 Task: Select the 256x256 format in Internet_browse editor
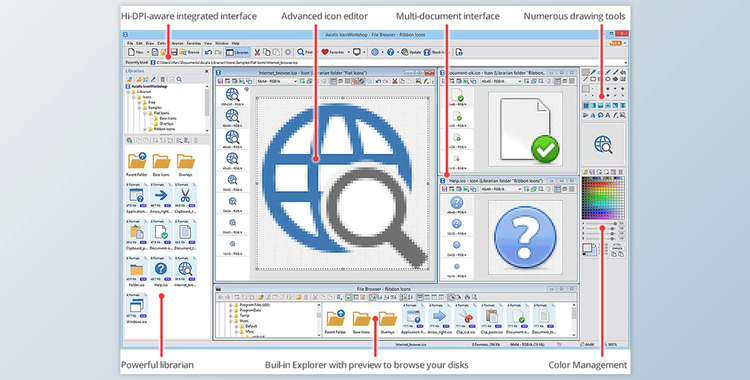coord(232,96)
